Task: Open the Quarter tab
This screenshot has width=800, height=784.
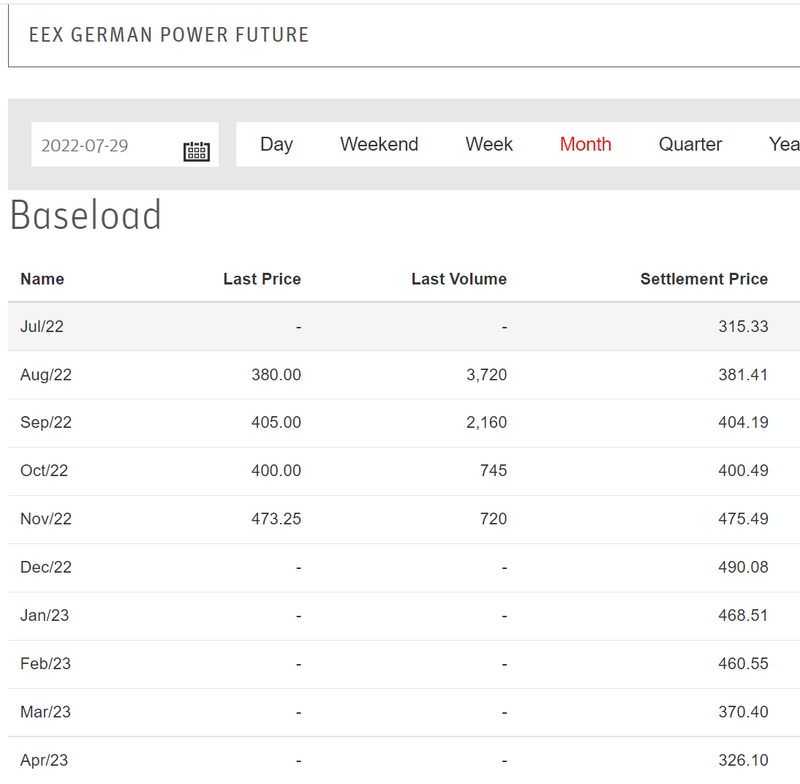Action: pyautogui.click(x=690, y=144)
